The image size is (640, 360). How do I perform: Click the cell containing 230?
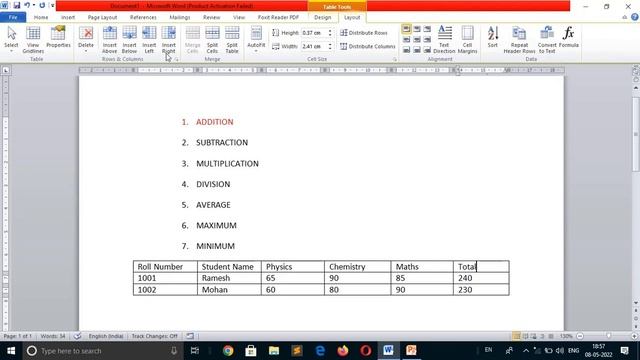[x=481, y=289]
